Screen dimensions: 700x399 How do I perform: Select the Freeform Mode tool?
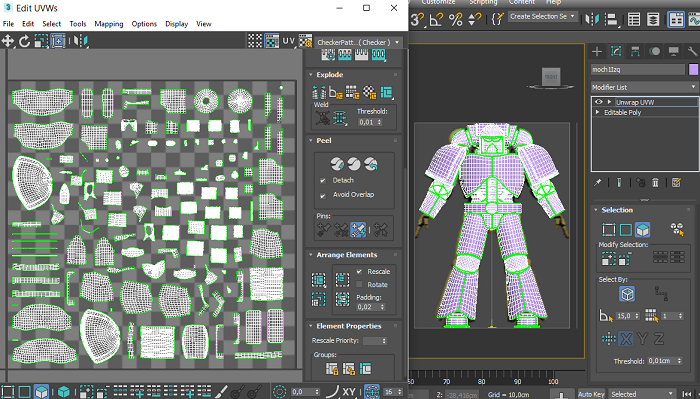click(58, 41)
